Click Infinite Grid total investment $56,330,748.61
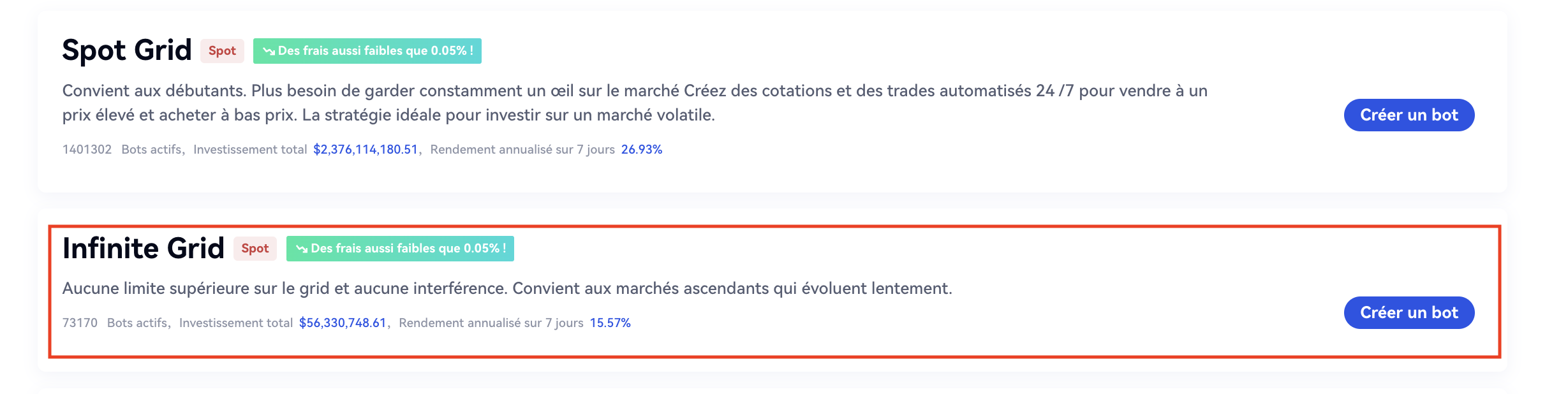Viewport: 1568px width, 394px height. coord(343,323)
